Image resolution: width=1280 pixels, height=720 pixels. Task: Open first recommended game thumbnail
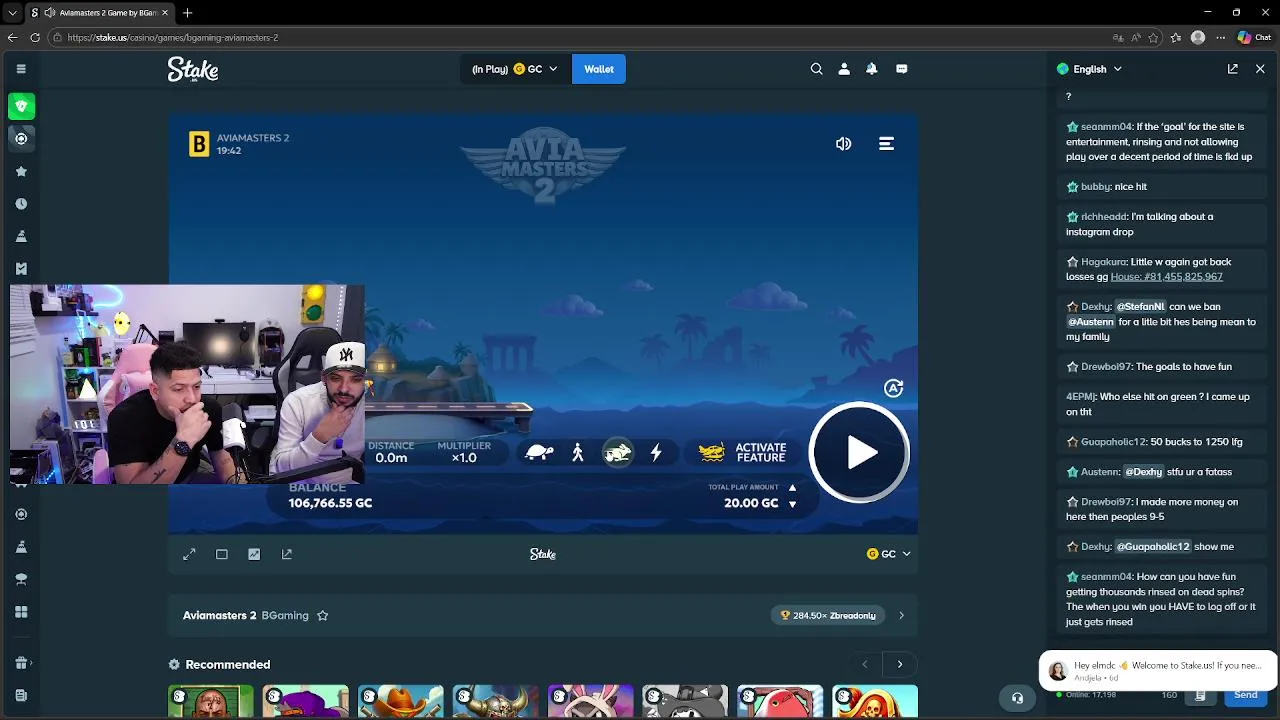[x=210, y=702]
